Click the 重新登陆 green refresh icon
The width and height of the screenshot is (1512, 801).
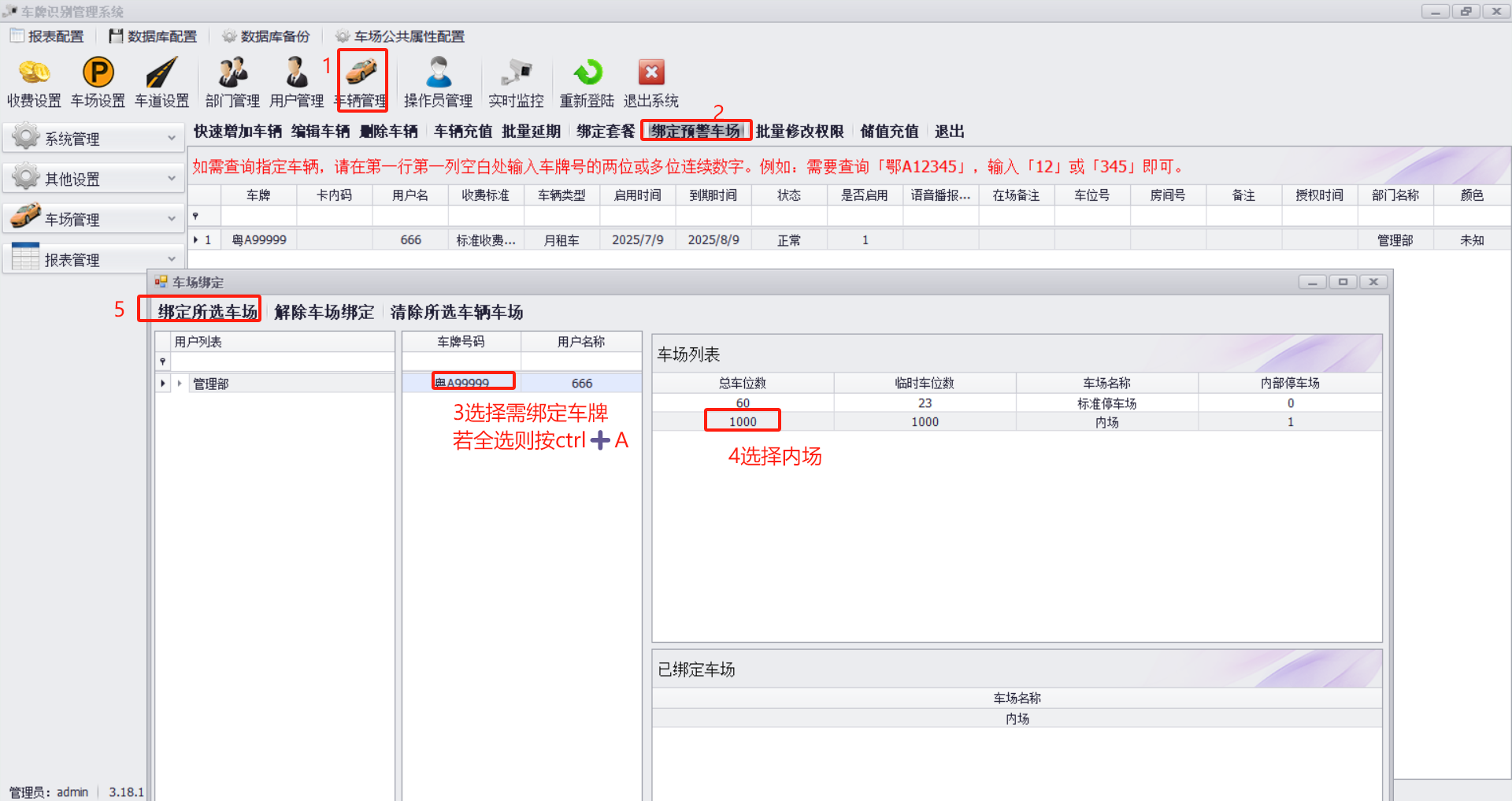[587, 73]
